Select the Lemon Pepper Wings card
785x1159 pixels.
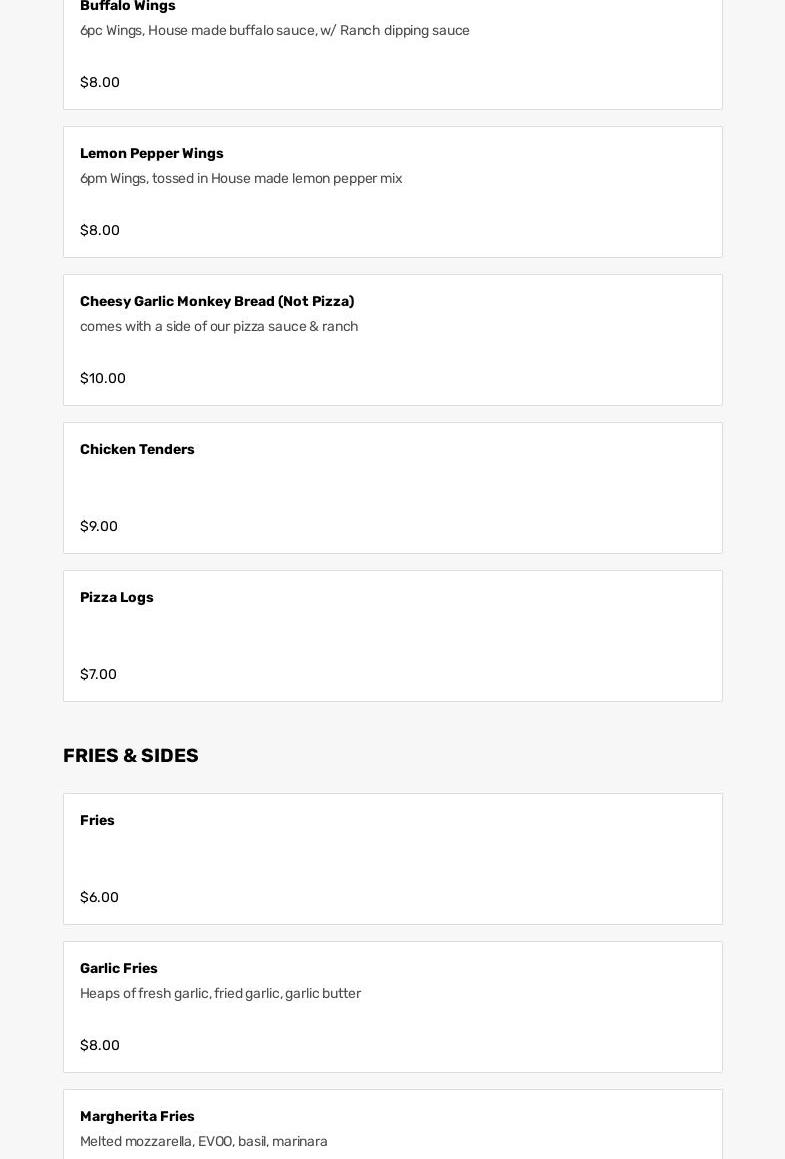click(x=392, y=192)
